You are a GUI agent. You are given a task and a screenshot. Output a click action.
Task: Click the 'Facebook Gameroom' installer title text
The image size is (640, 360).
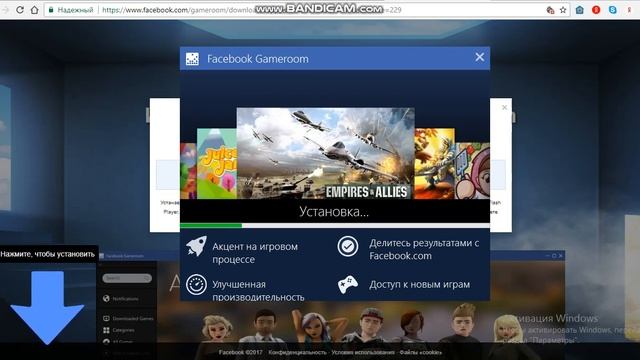tap(258, 59)
